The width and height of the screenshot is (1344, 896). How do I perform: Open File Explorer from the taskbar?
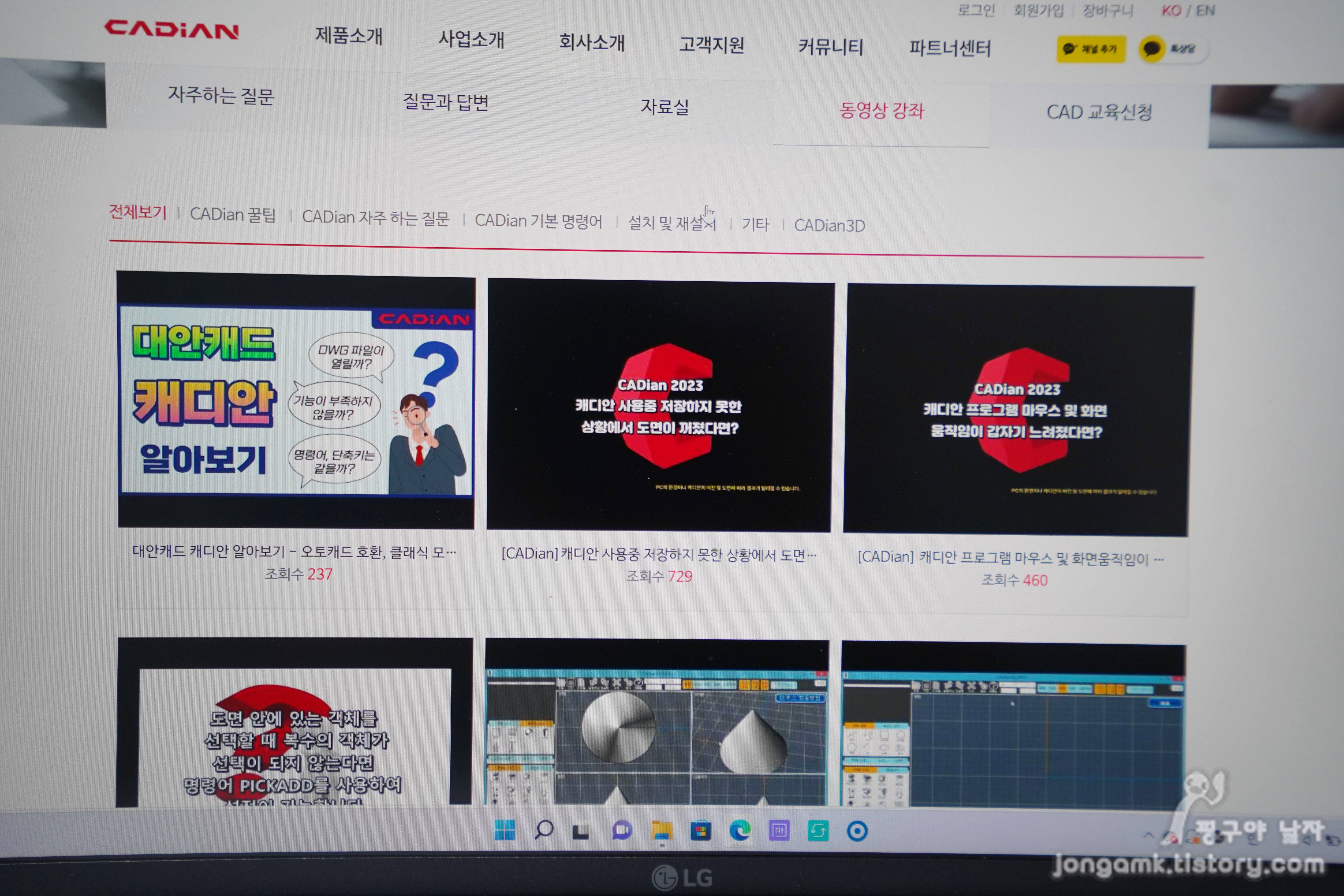click(662, 830)
